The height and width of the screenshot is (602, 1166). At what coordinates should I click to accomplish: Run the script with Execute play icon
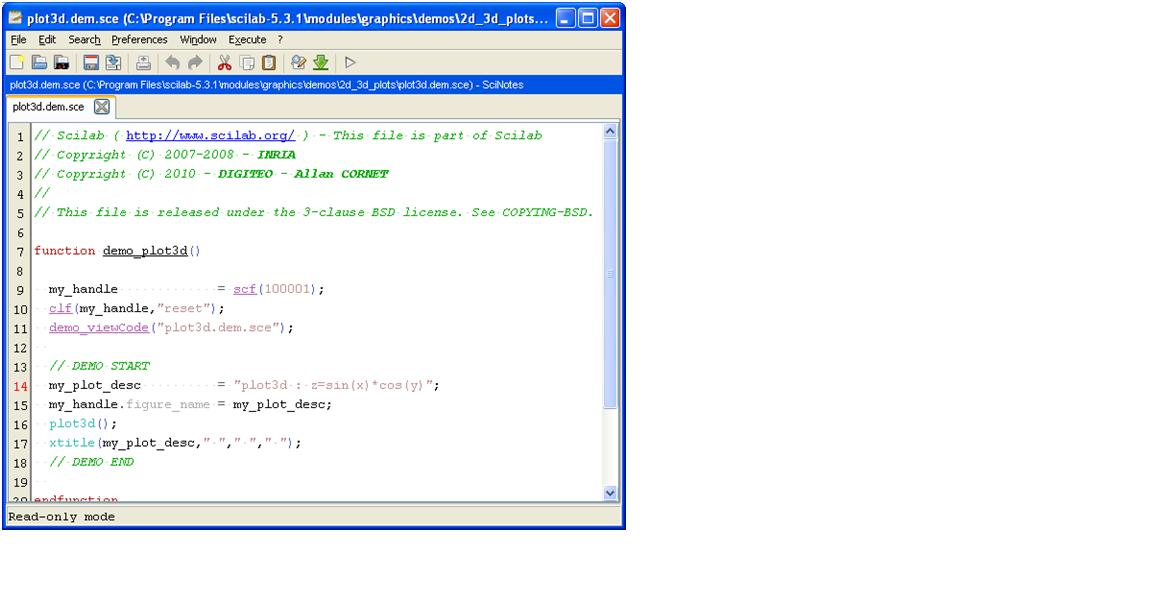coord(350,63)
